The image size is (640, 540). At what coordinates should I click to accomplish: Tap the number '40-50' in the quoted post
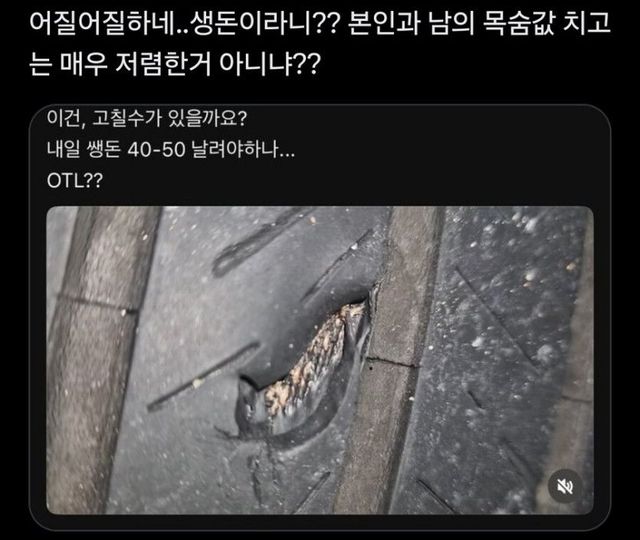click(x=156, y=150)
